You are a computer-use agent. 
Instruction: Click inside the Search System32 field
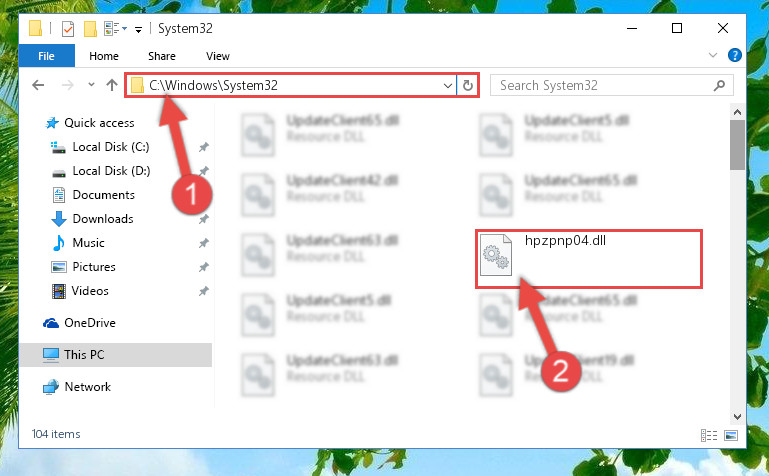[603, 85]
